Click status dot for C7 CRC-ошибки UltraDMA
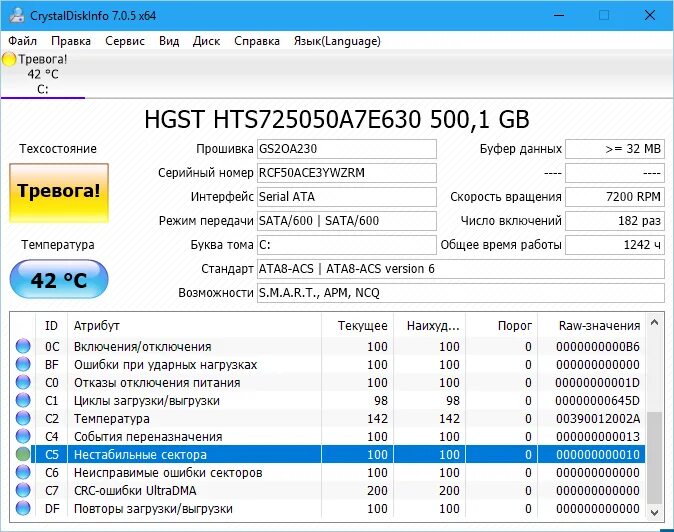This screenshot has width=674, height=532. tap(23, 490)
